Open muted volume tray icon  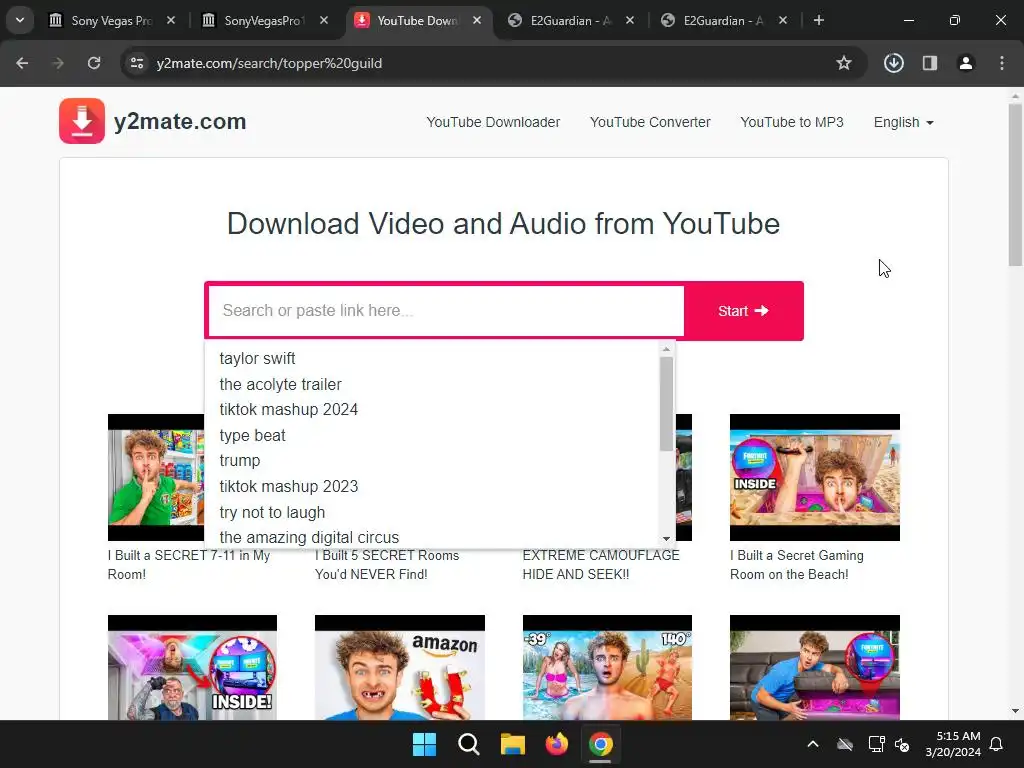[x=903, y=744]
